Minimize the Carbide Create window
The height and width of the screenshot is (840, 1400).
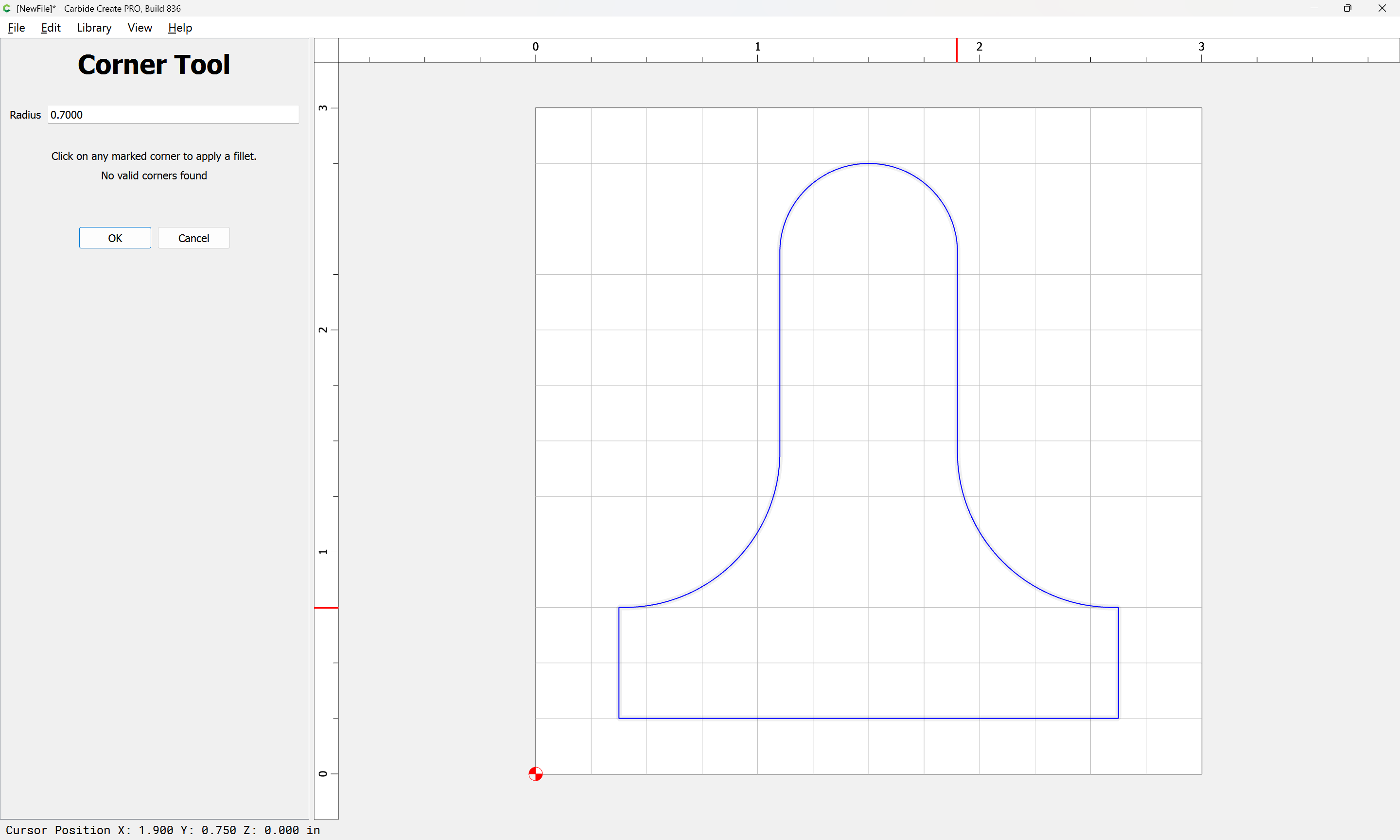1314,8
